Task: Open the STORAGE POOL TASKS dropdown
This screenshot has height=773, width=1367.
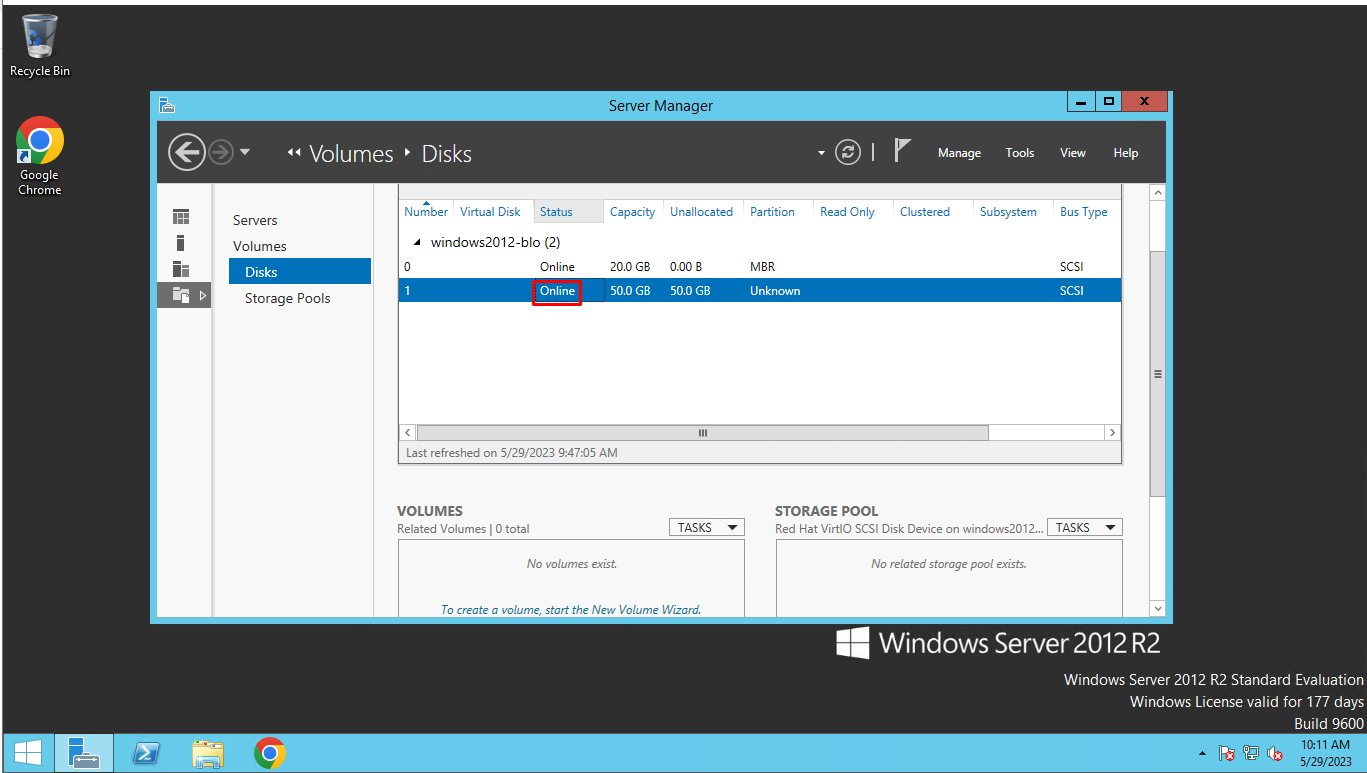Action: 1085,527
